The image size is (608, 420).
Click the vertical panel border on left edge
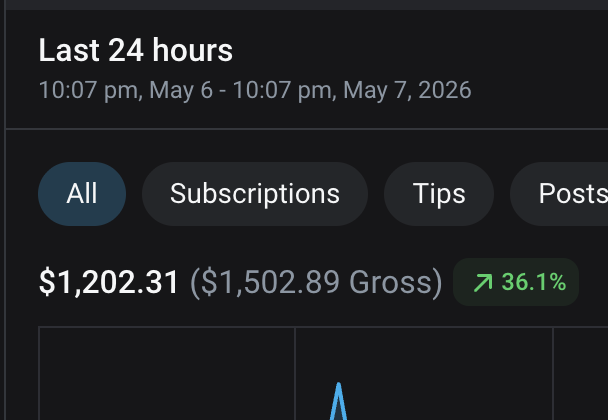click(x=5, y=210)
